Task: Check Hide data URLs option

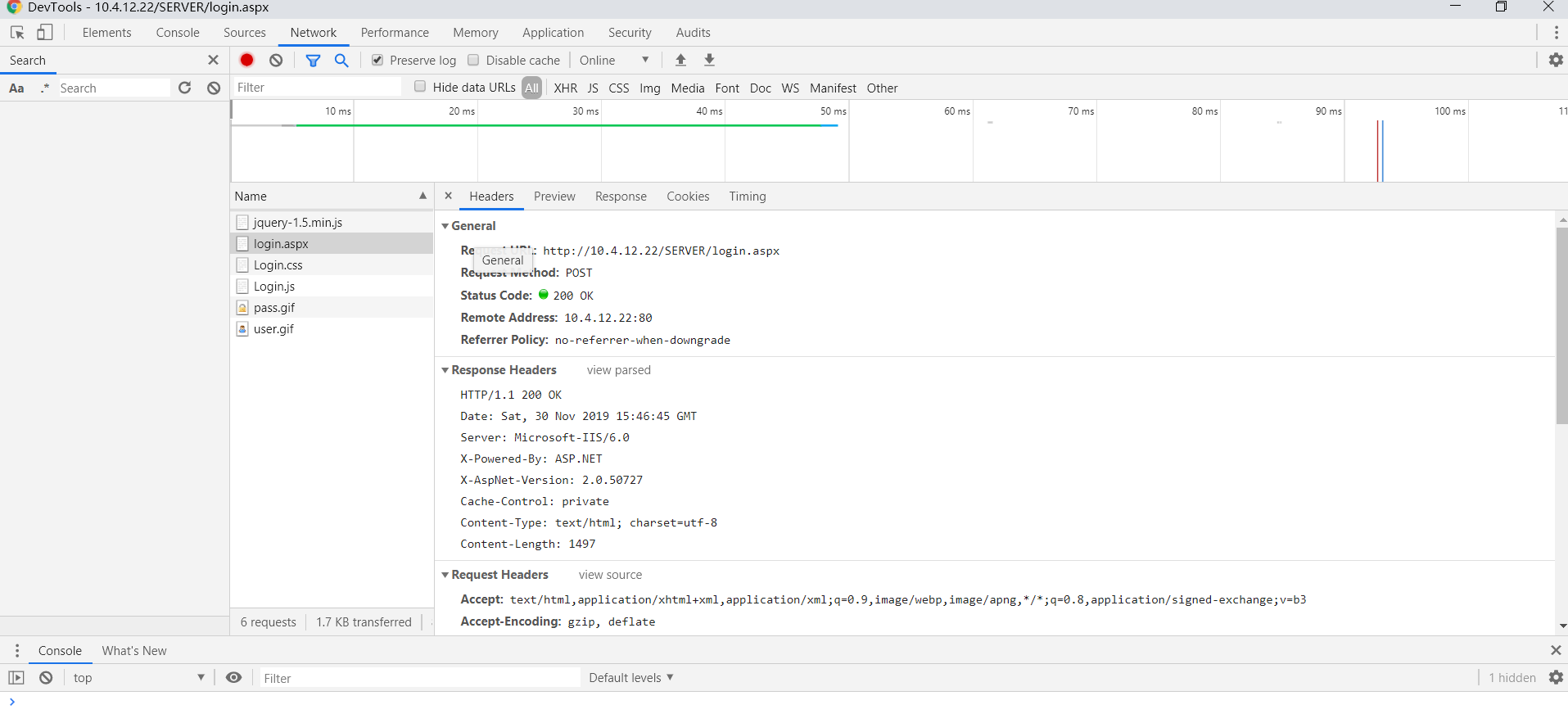Action: pyautogui.click(x=420, y=86)
